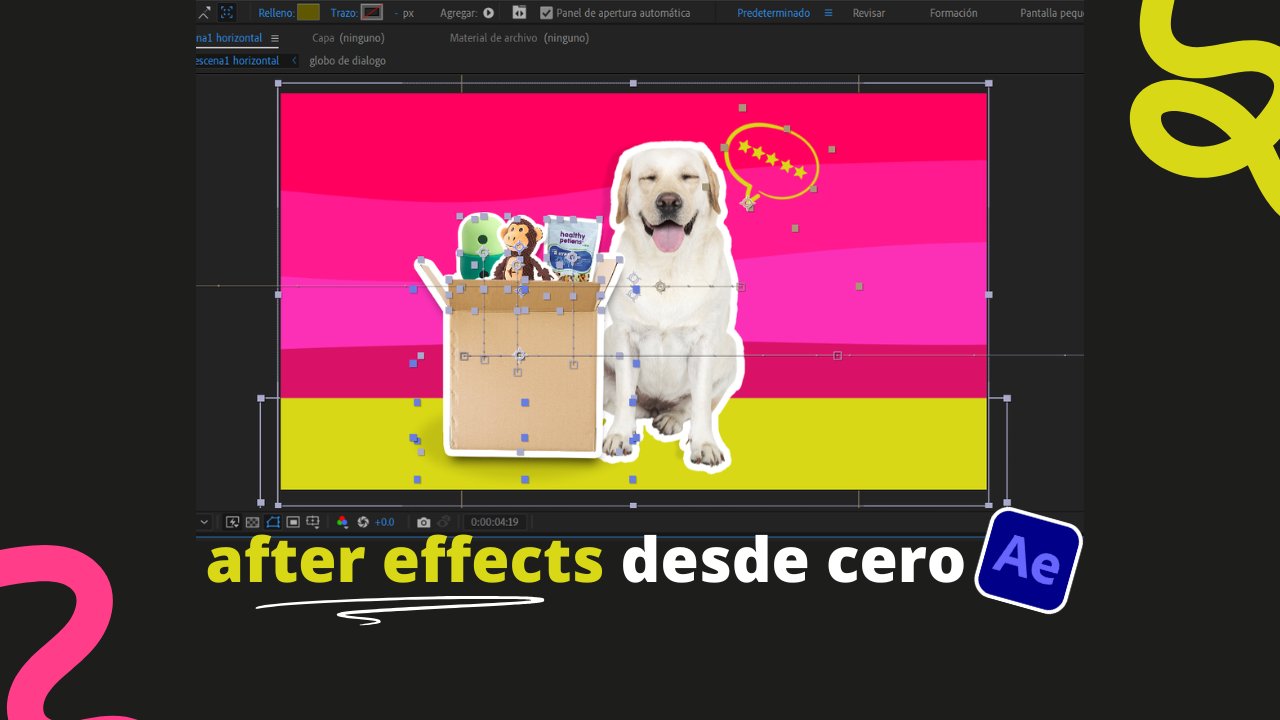1280x720 pixels.
Task: Uncheck Panel de apertura automática checkbox
Action: tap(546, 13)
